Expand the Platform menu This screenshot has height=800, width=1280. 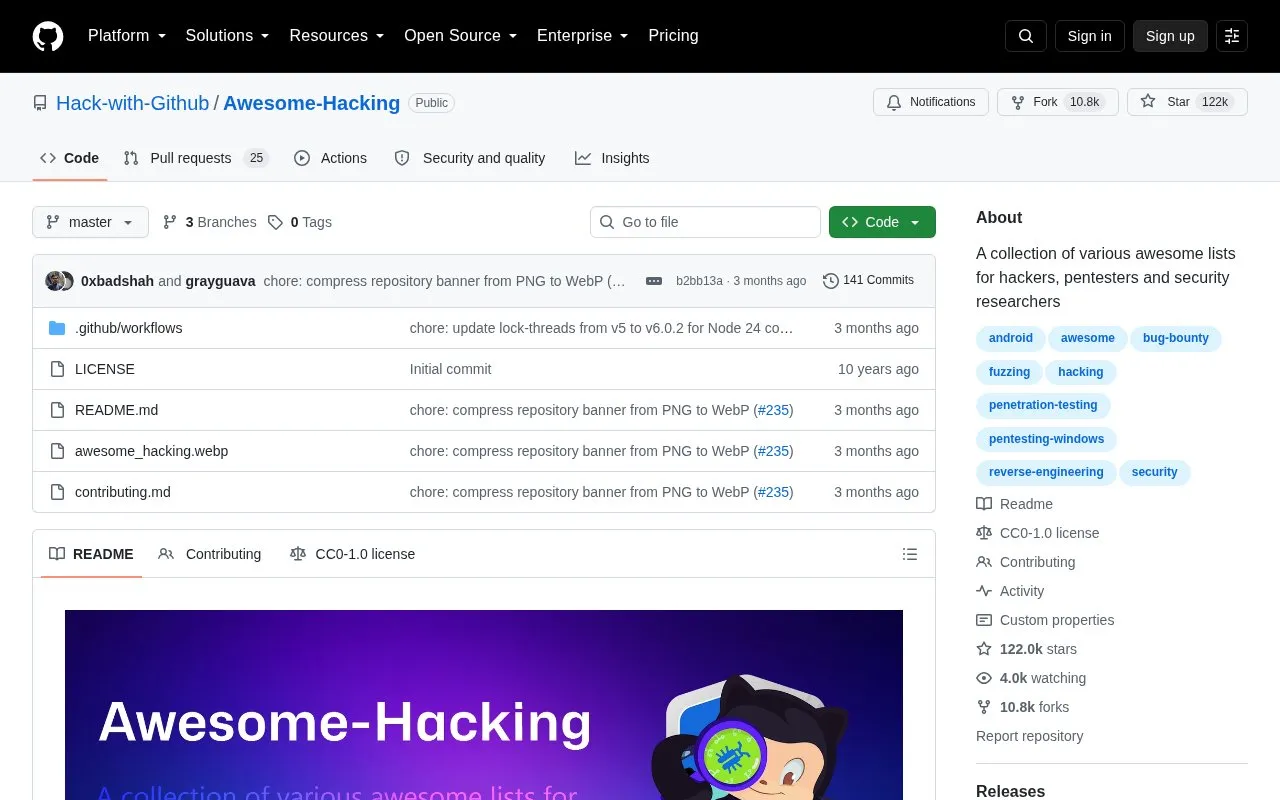127,36
